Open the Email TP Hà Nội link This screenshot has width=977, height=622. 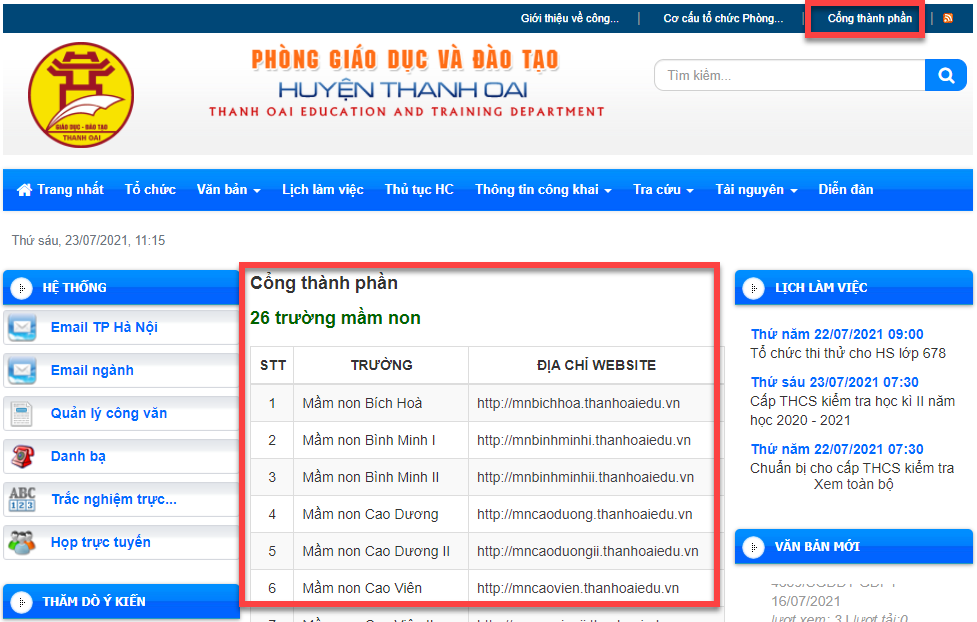coord(104,327)
